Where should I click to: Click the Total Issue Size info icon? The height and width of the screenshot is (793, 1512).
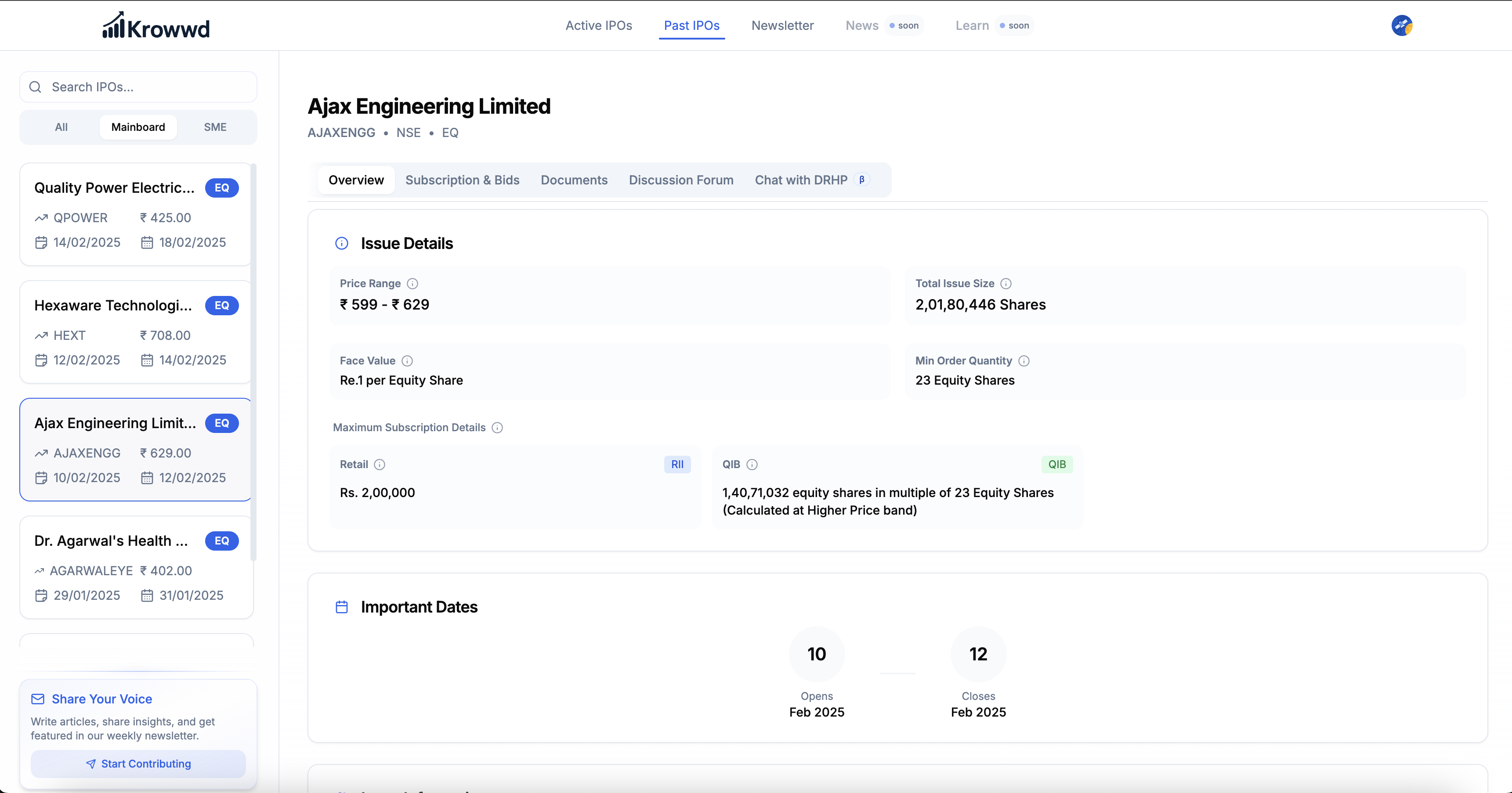[1006, 283]
